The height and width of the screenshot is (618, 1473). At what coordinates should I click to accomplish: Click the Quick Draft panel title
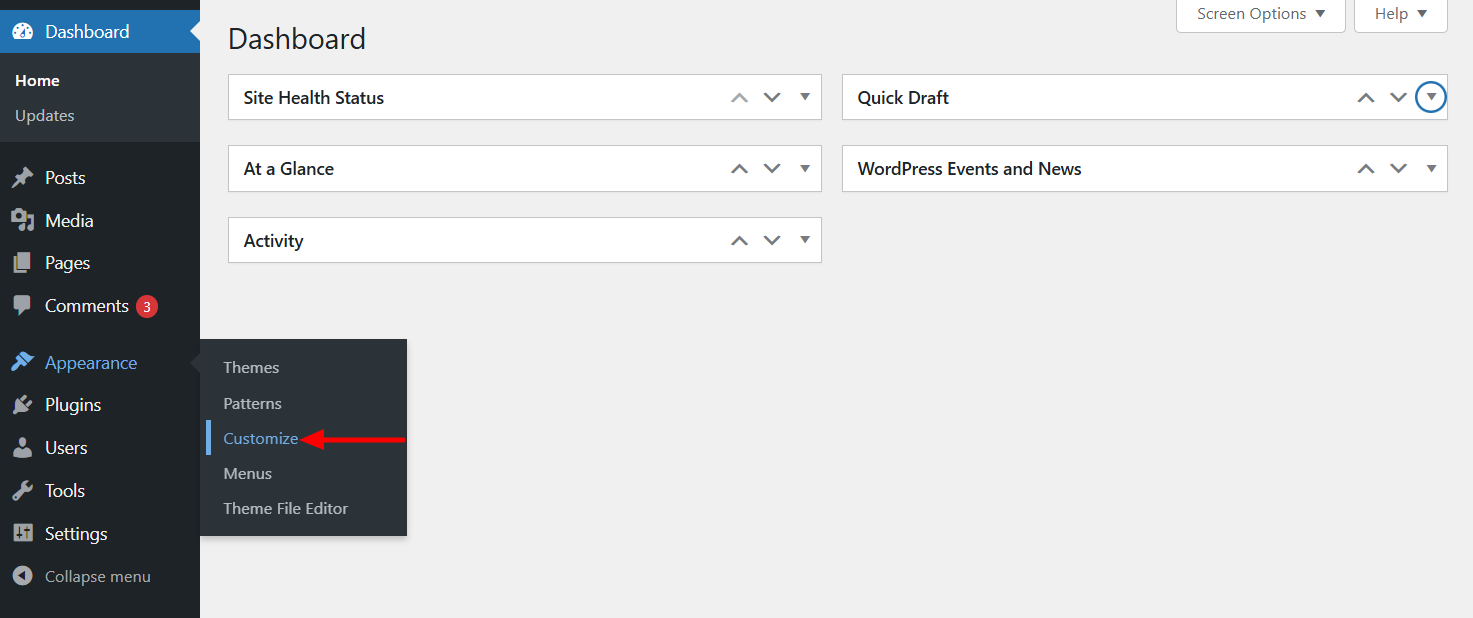[903, 98]
